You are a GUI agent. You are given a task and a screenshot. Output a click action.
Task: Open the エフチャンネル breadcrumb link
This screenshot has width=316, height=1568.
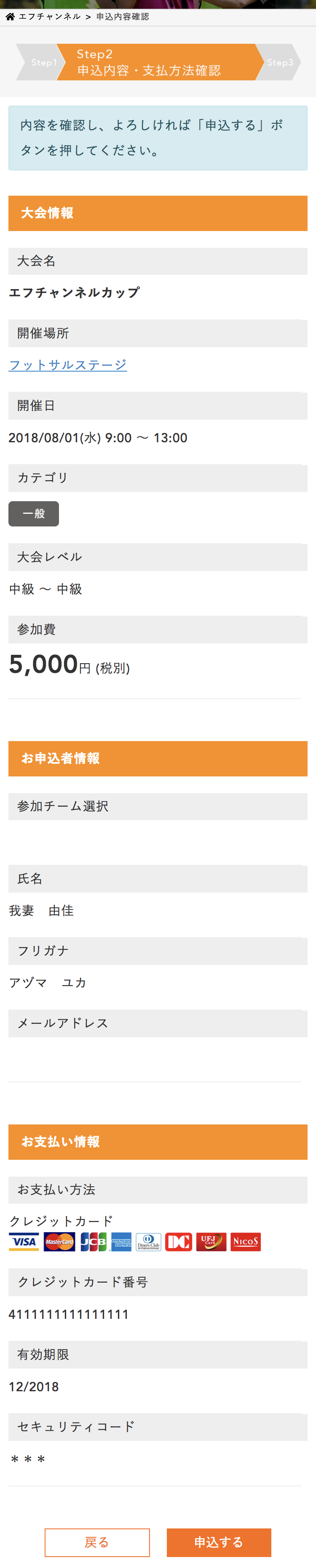click(x=49, y=17)
